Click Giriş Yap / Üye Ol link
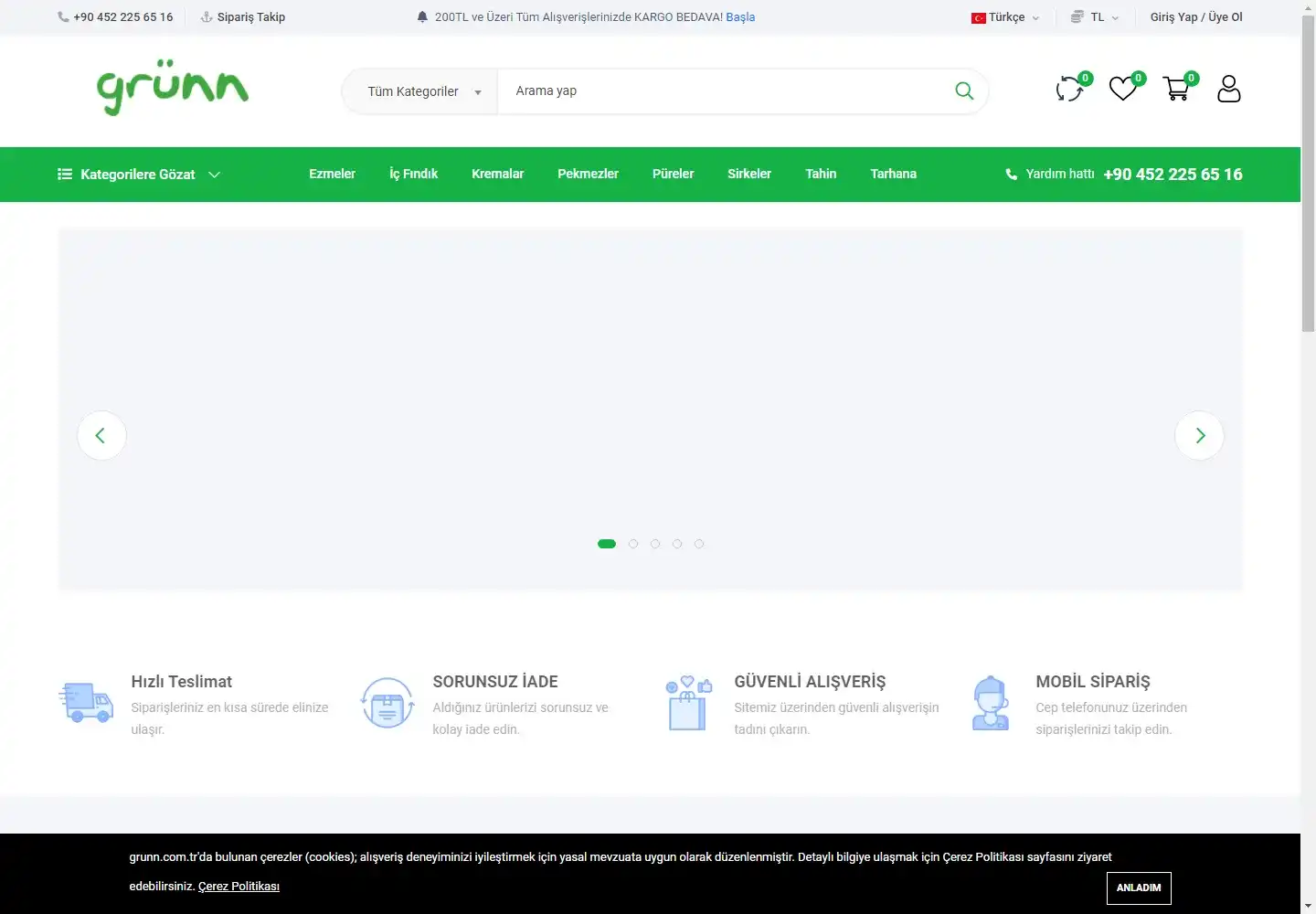 pos(1196,17)
